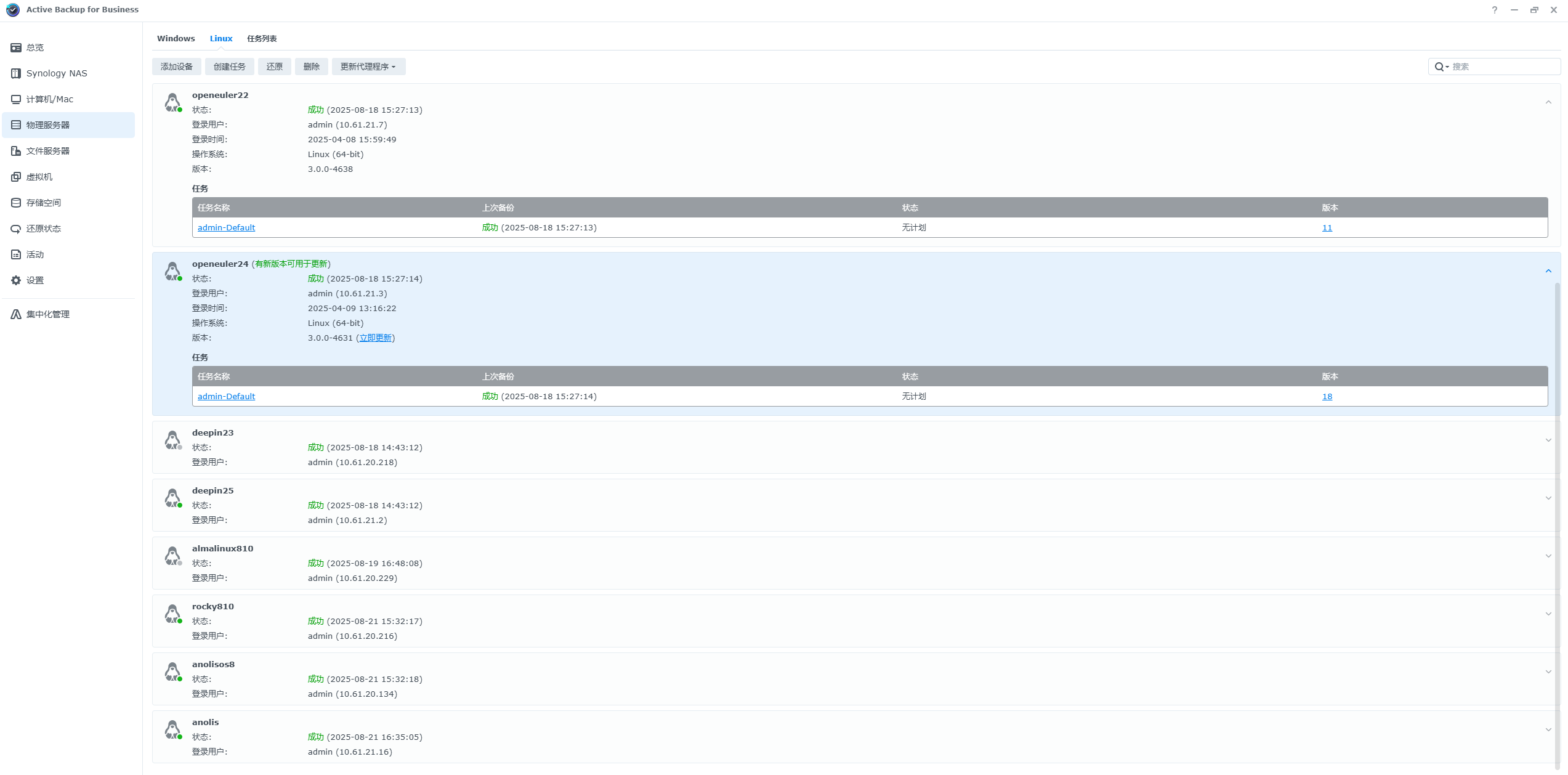This screenshot has height=775, width=1568.
Task: Select the 物理服务器 server icon
Action: pyautogui.click(x=16, y=125)
